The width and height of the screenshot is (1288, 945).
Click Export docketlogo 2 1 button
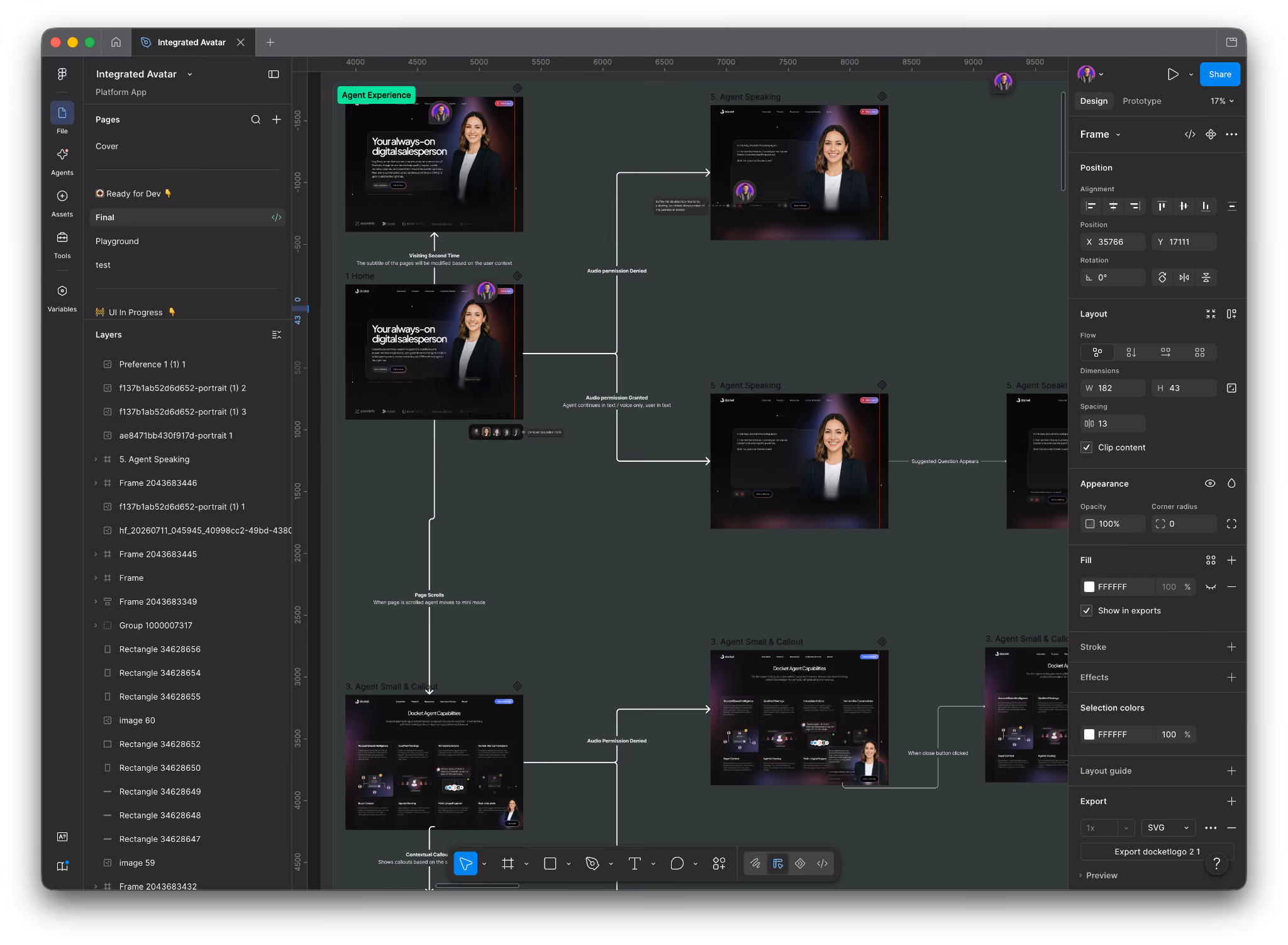1157,851
